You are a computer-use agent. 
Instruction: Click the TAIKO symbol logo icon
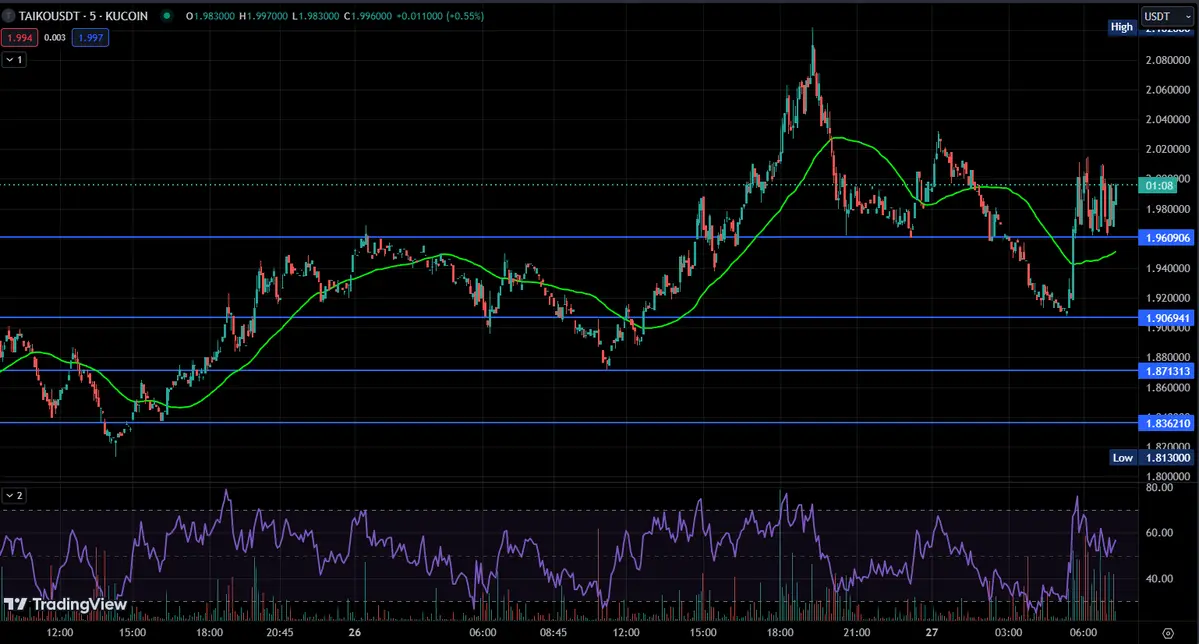point(8,15)
